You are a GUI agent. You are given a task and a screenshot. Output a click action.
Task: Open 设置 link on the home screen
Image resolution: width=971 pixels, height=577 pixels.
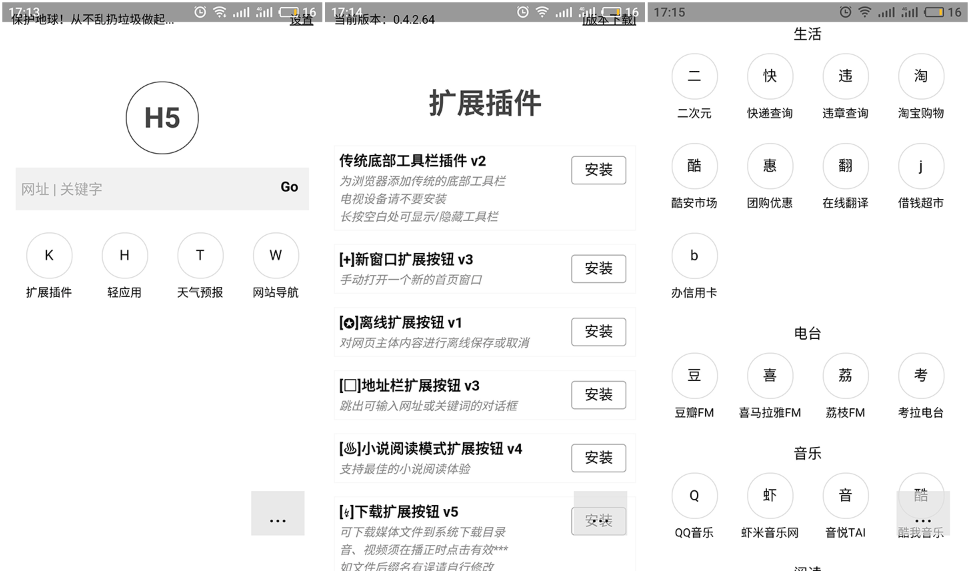pos(302,20)
